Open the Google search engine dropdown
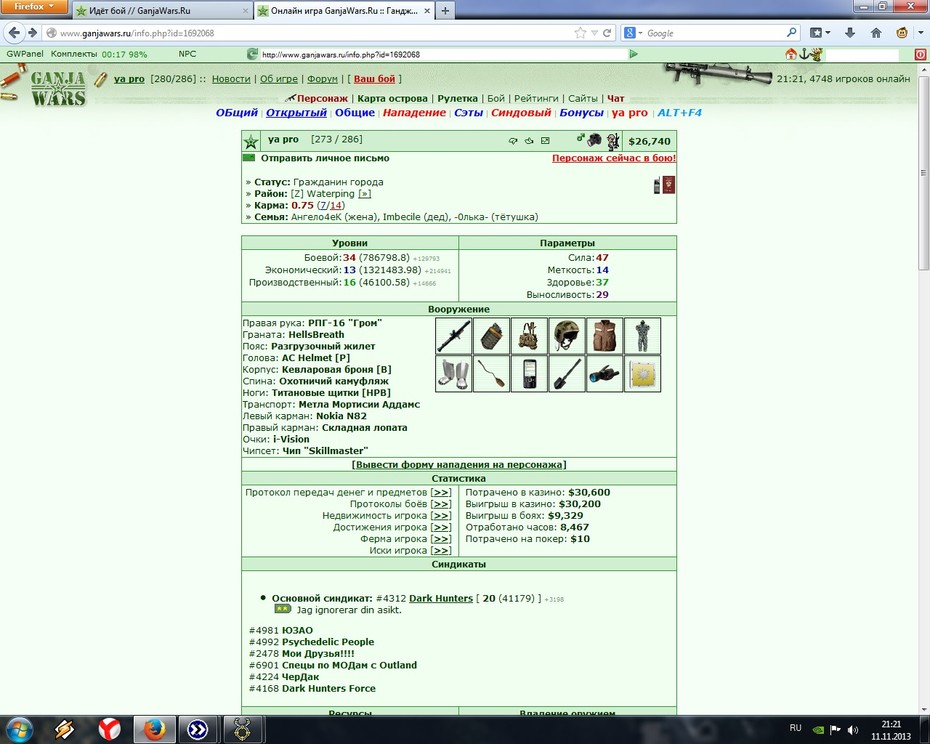The width and height of the screenshot is (930, 744). [633, 33]
